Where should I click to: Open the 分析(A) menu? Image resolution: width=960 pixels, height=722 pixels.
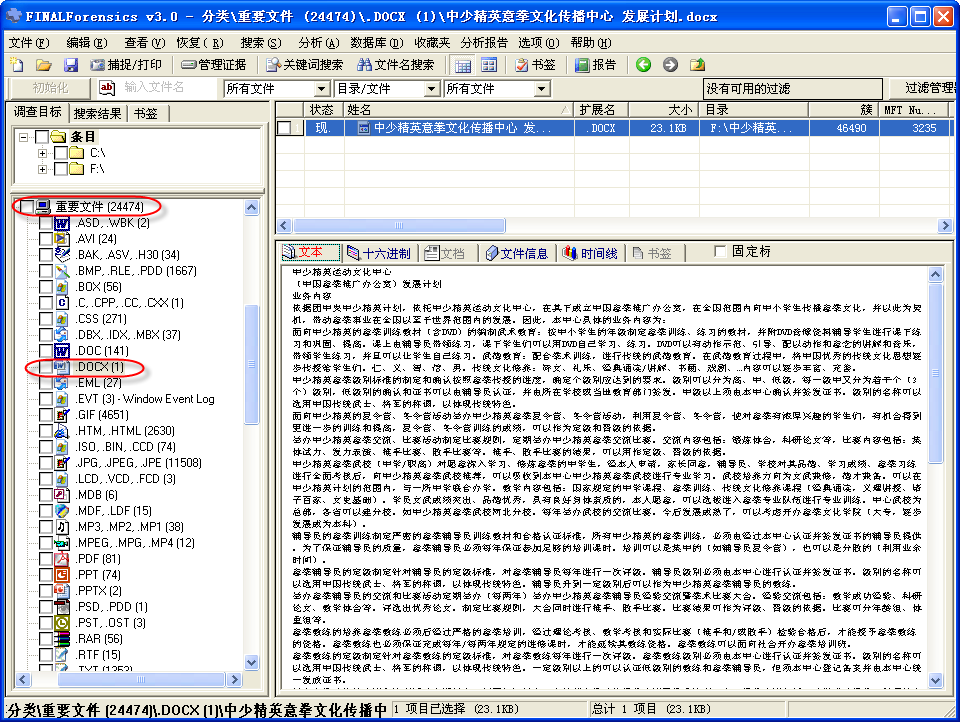pyautogui.click(x=318, y=43)
